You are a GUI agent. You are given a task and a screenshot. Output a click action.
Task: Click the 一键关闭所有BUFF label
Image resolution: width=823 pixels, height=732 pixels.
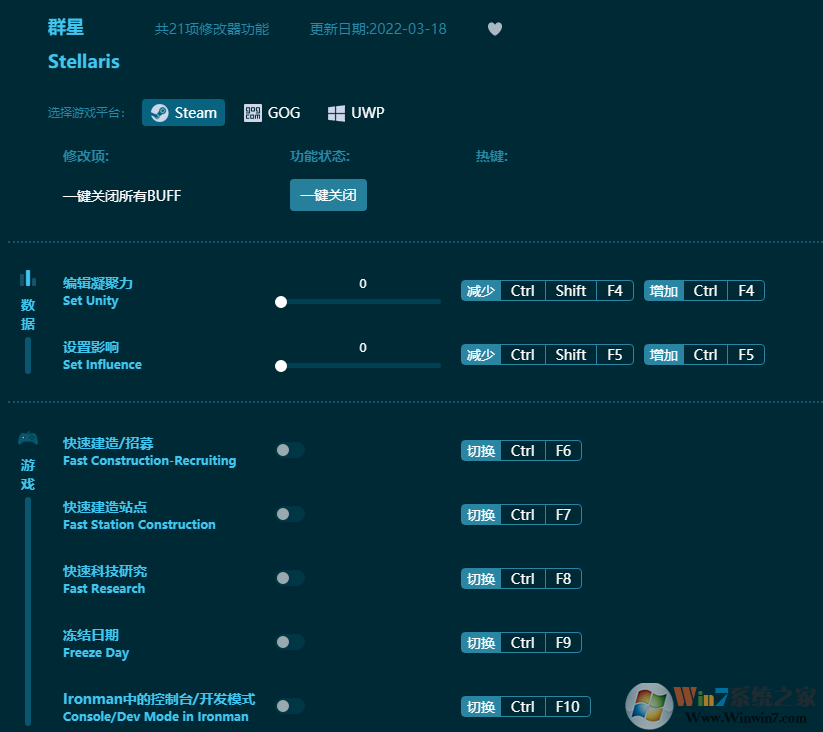[x=122, y=196]
